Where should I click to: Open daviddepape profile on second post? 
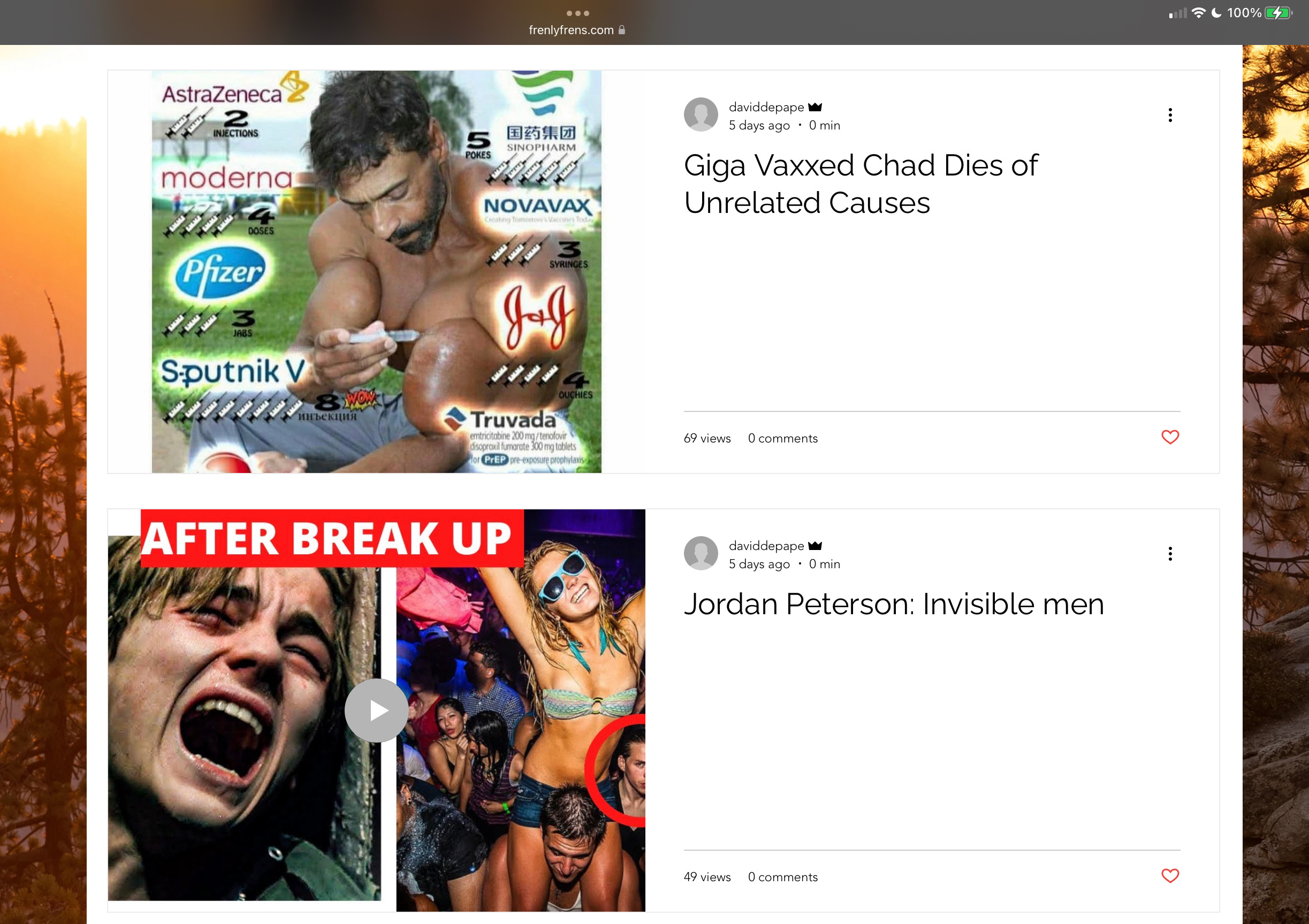pos(766,546)
